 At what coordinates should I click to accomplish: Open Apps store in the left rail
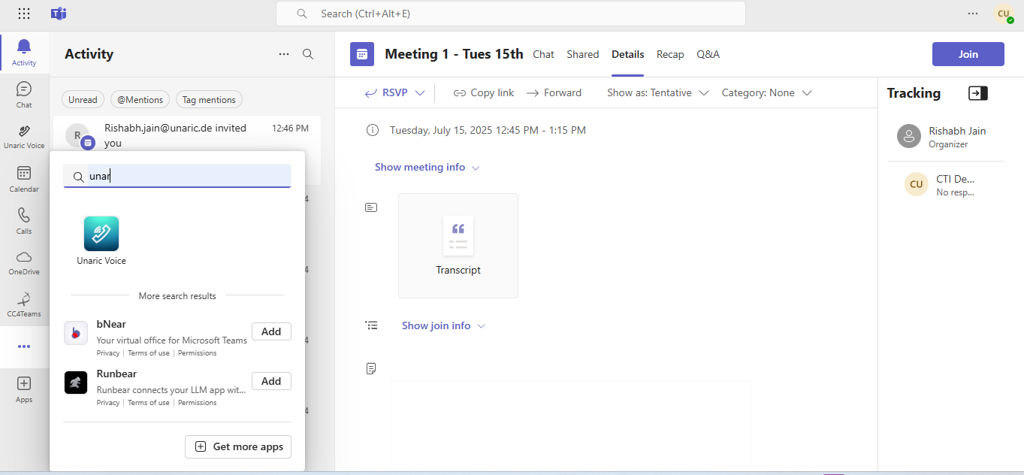coord(24,389)
